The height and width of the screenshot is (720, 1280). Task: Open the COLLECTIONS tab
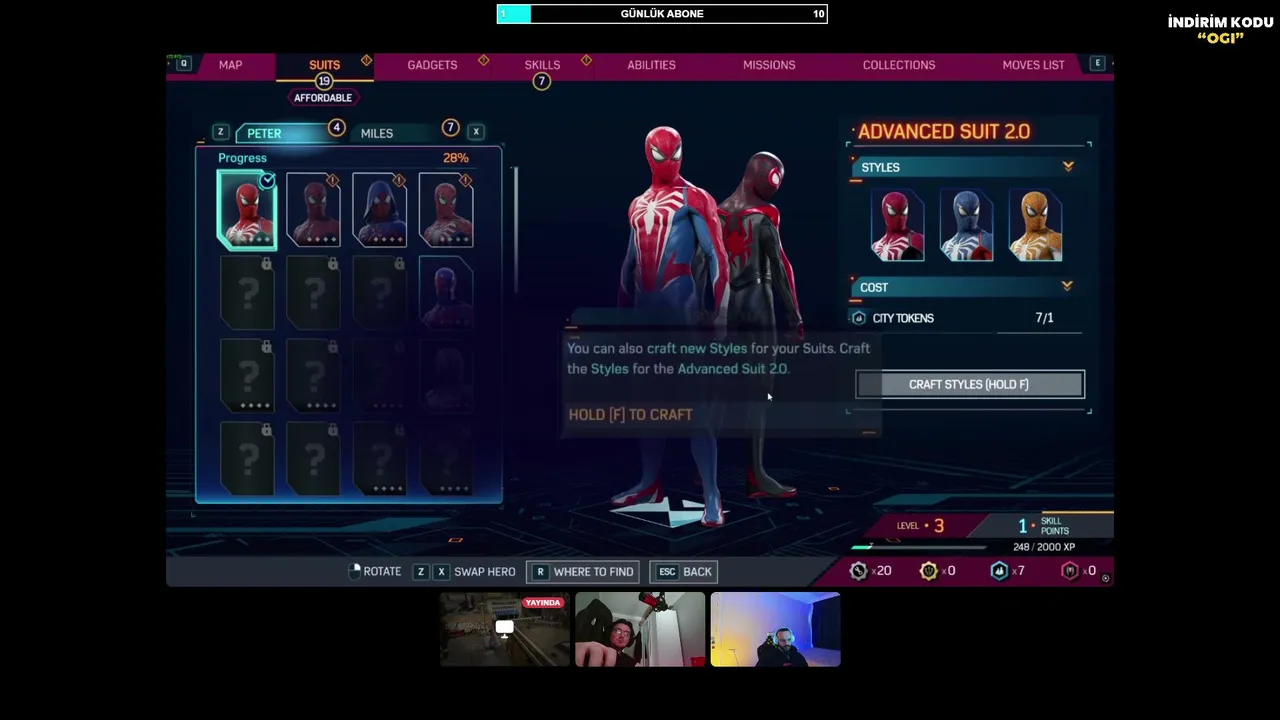(x=899, y=65)
